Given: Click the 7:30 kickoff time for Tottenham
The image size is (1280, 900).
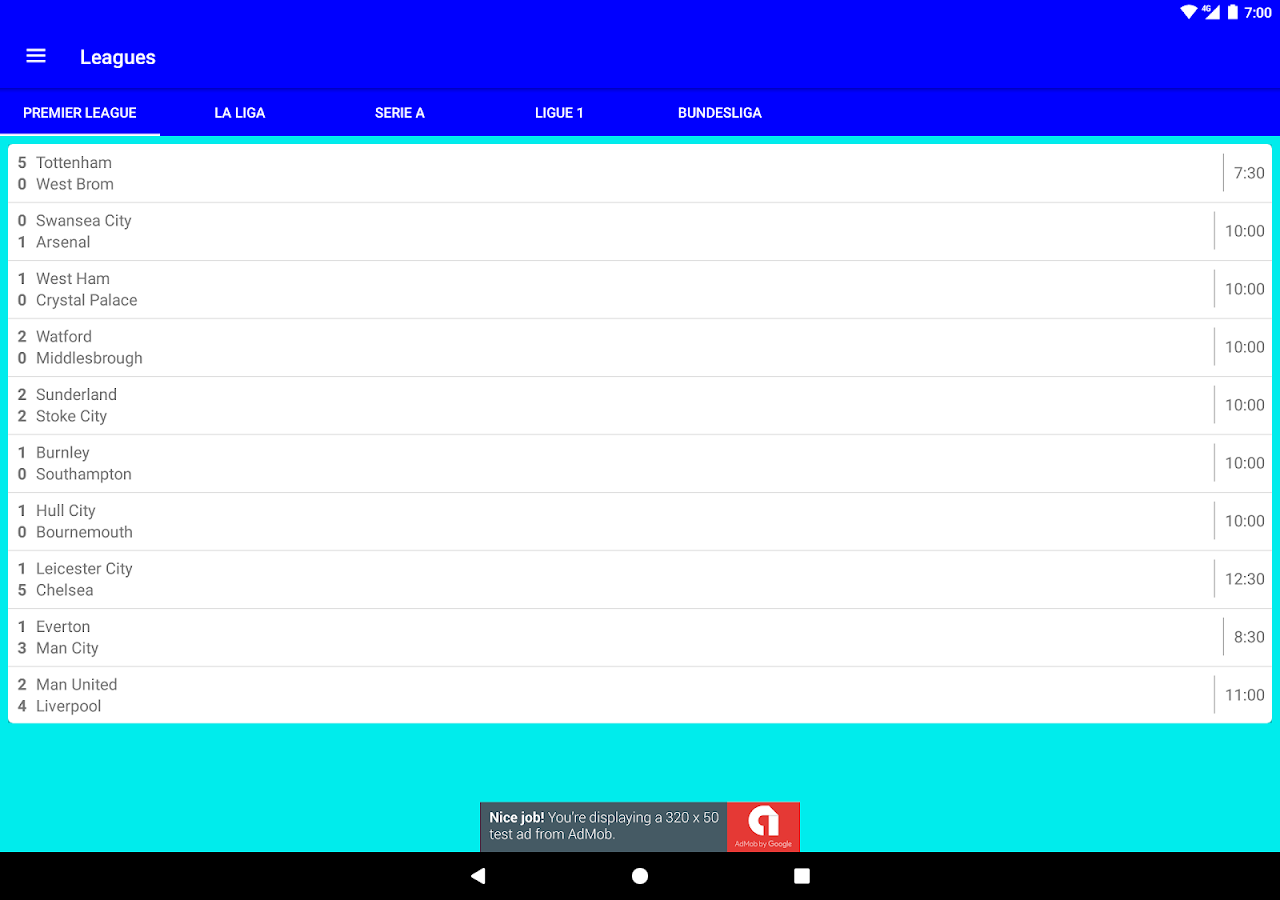Looking at the screenshot, I should [x=1249, y=173].
